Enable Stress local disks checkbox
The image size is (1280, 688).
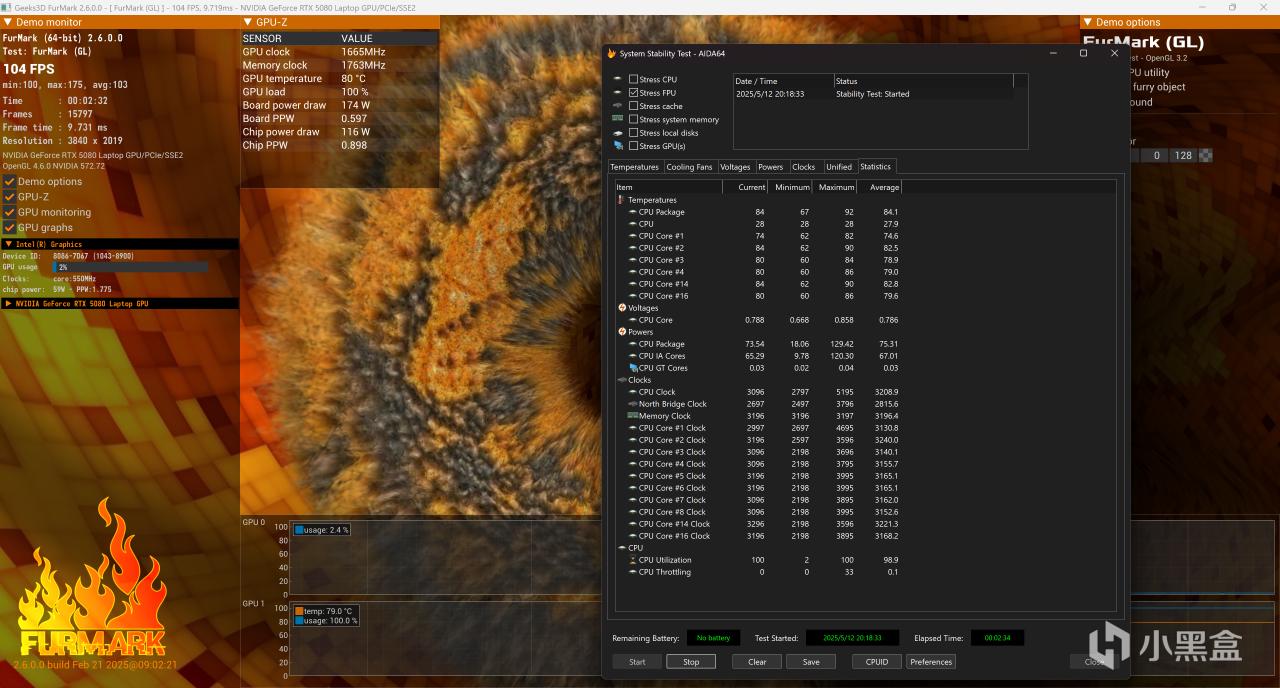point(633,133)
